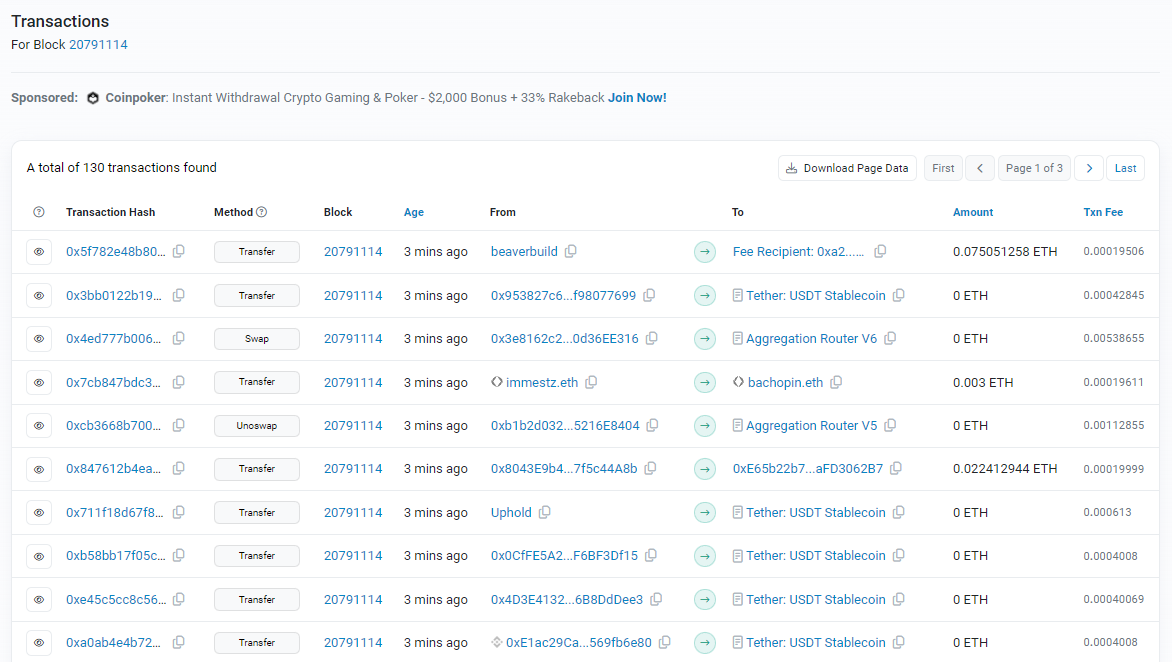Copy transaction hash 0xa0ab4e4b72

[x=179, y=642]
